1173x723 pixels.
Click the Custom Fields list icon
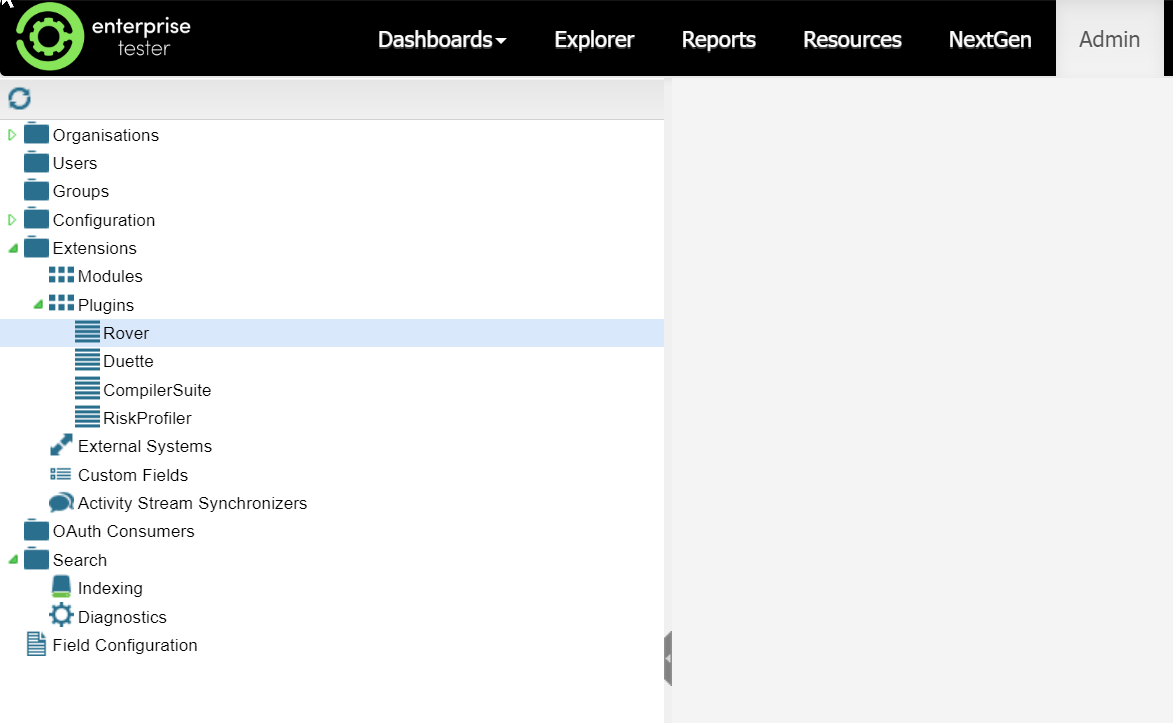tap(61, 475)
